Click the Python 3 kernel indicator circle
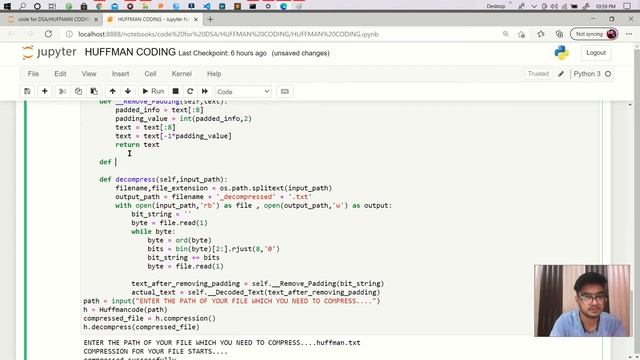The width and height of the screenshot is (640, 360). coord(608,74)
